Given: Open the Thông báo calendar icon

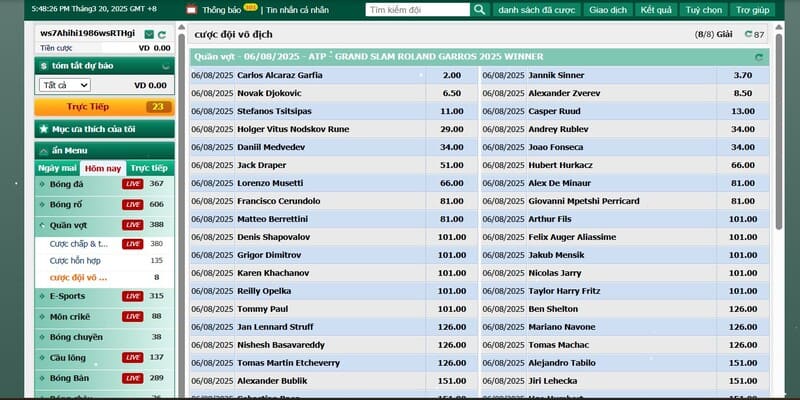Looking at the screenshot, I should coord(191,9).
